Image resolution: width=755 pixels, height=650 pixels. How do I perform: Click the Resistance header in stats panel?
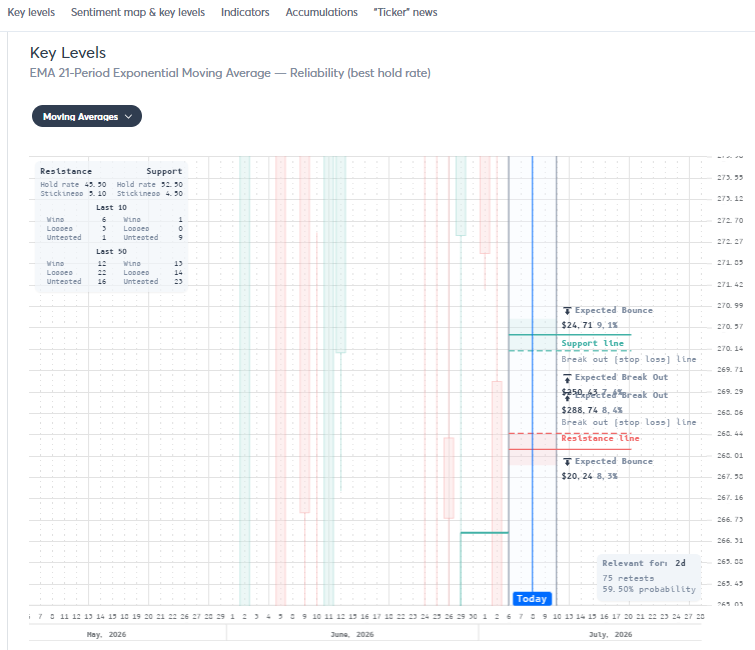pos(66,171)
